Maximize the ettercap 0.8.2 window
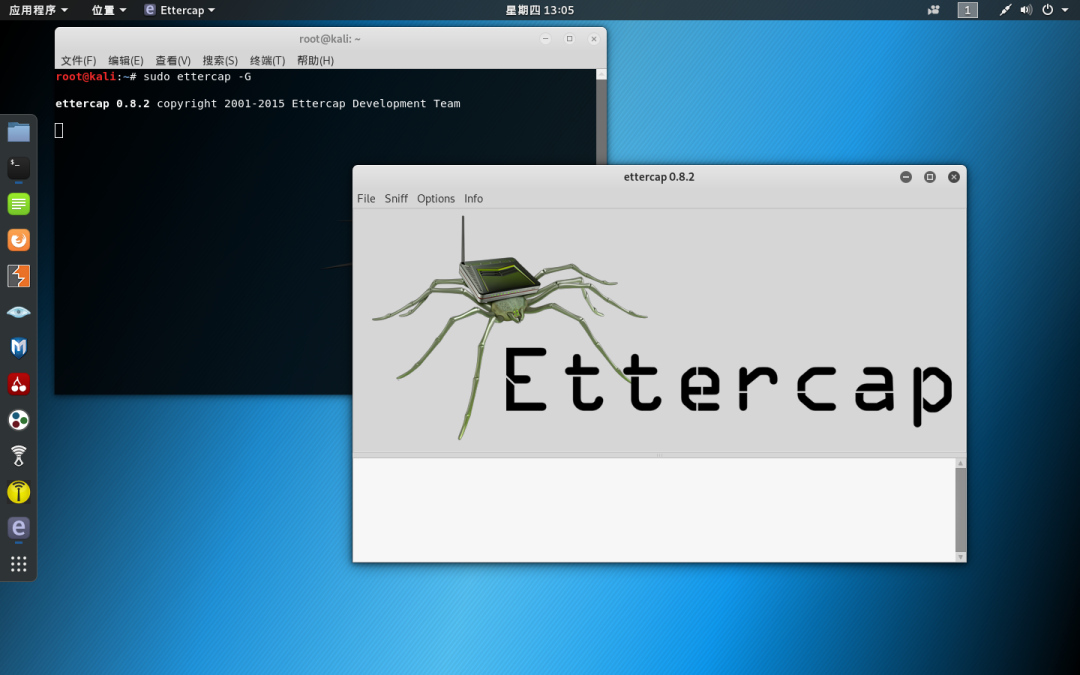The image size is (1080, 675). point(930,177)
